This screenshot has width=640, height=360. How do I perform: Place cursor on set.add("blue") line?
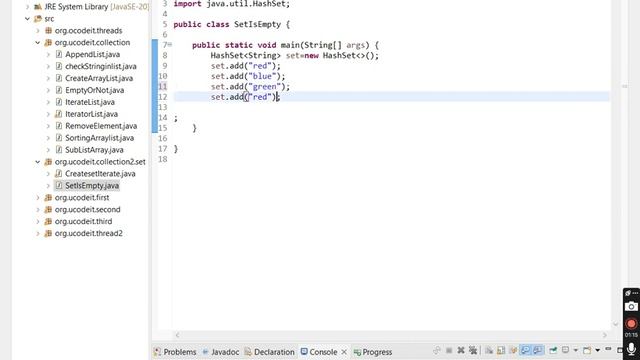(248, 76)
